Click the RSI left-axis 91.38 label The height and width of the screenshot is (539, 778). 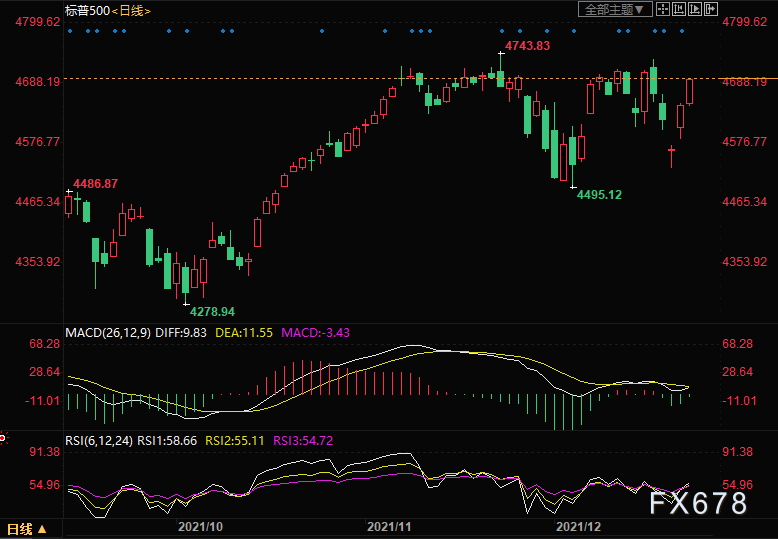(x=45, y=452)
